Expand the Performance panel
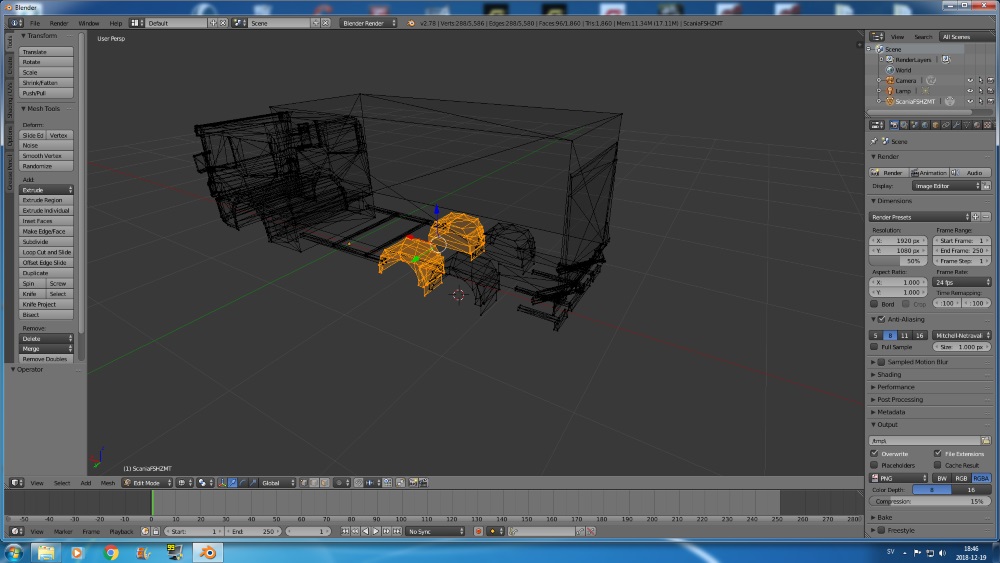1000x563 pixels. (x=895, y=387)
